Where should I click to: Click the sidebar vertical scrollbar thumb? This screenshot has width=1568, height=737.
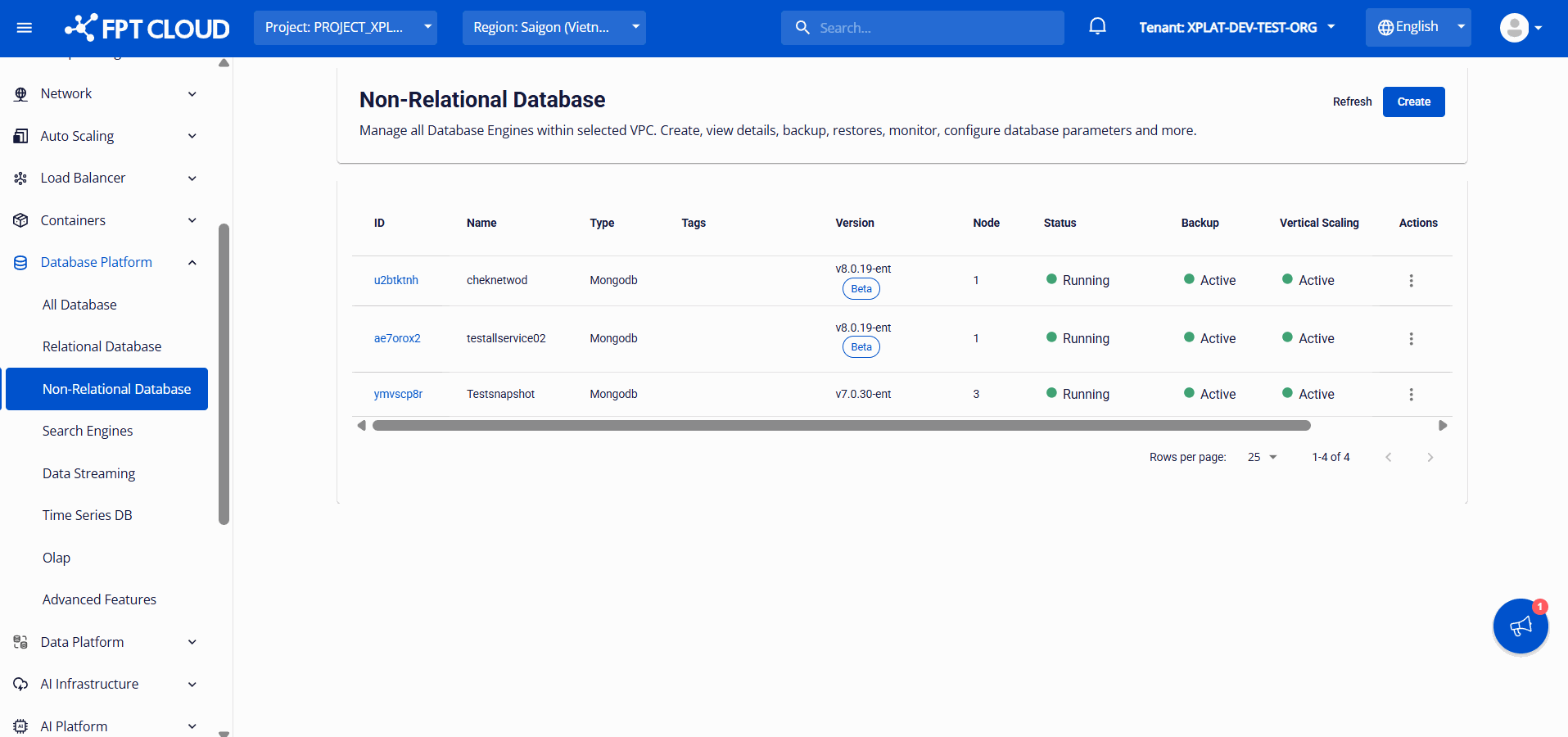coord(224,374)
